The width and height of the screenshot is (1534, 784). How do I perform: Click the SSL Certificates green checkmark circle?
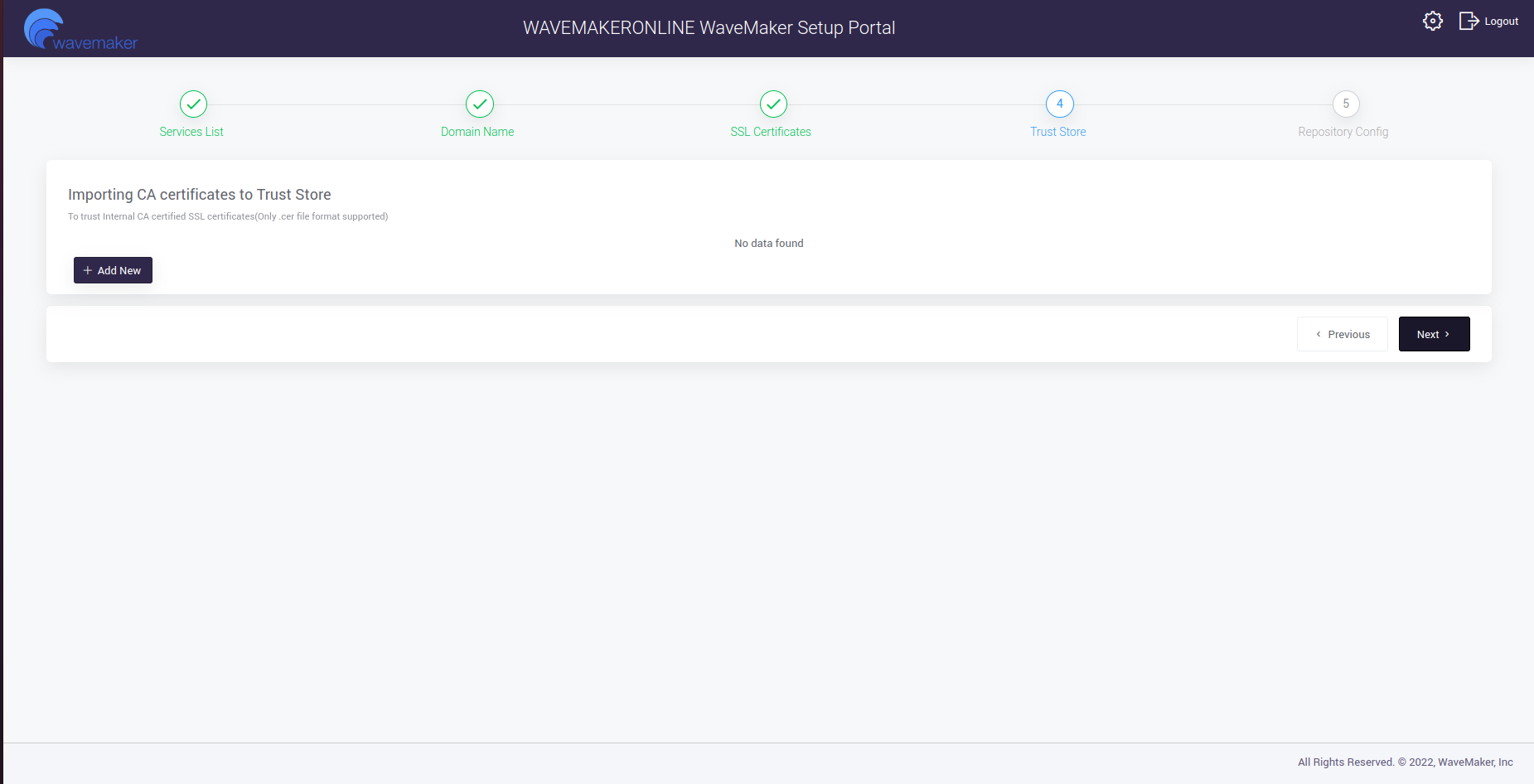[x=772, y=104]
